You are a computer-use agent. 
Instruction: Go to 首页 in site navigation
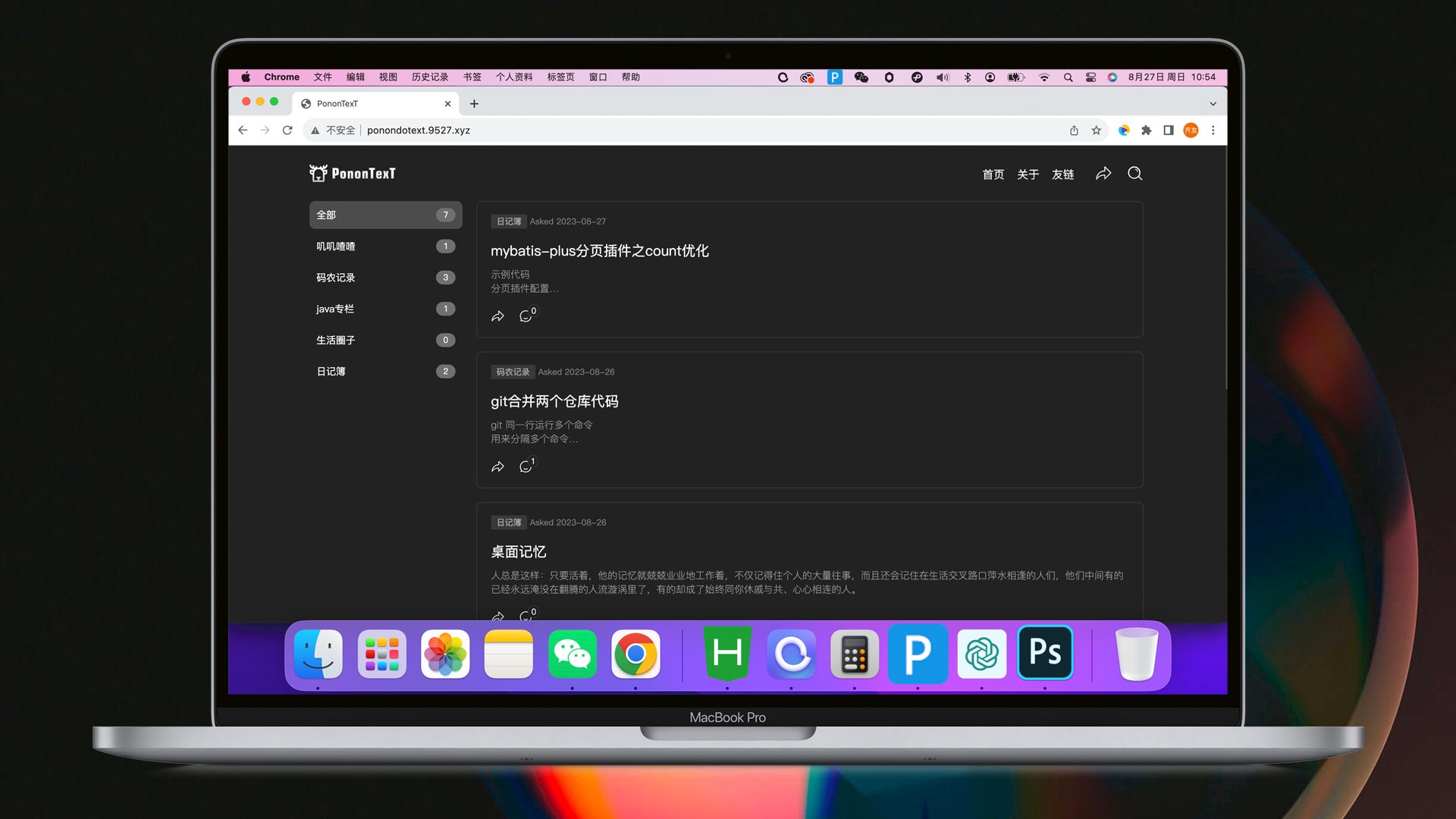[993, 174]
